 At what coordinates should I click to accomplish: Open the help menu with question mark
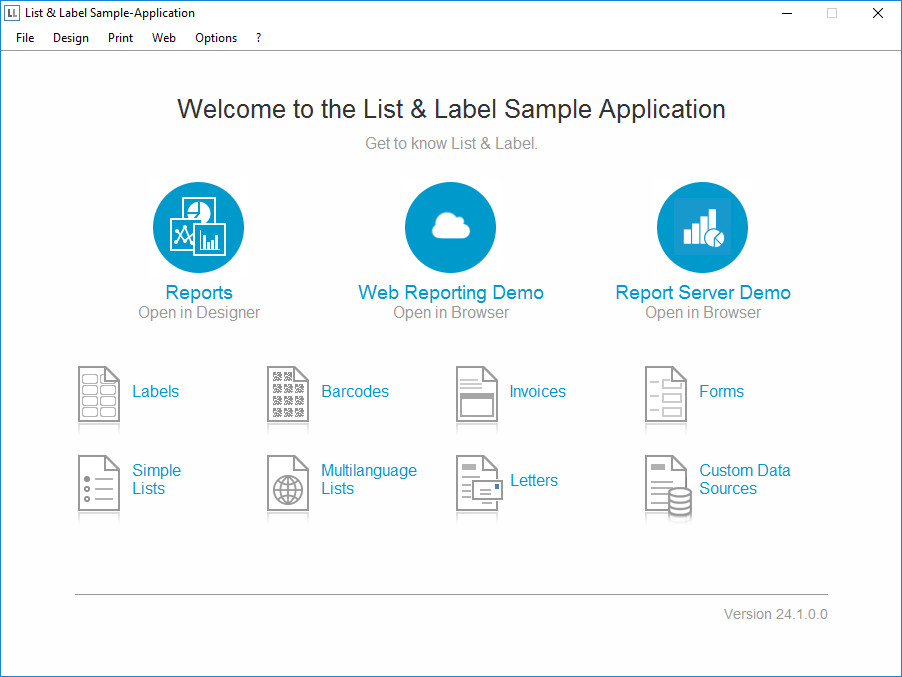pos(257,38)
